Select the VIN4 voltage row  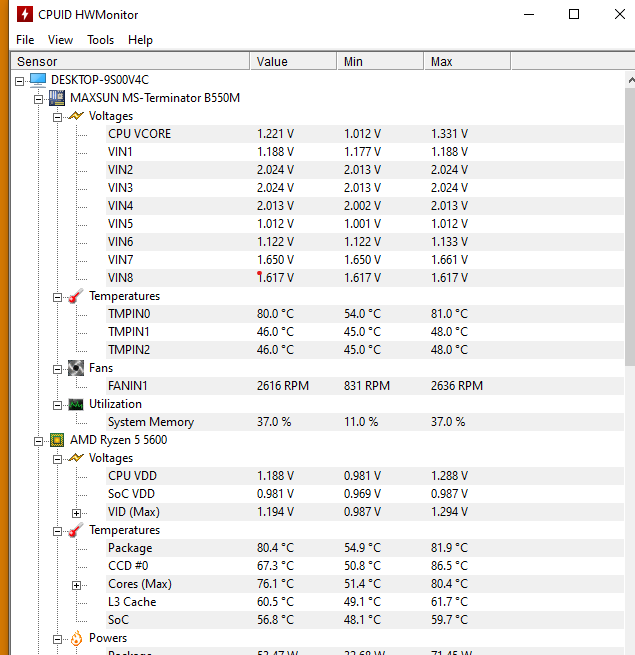pos(365,206)
